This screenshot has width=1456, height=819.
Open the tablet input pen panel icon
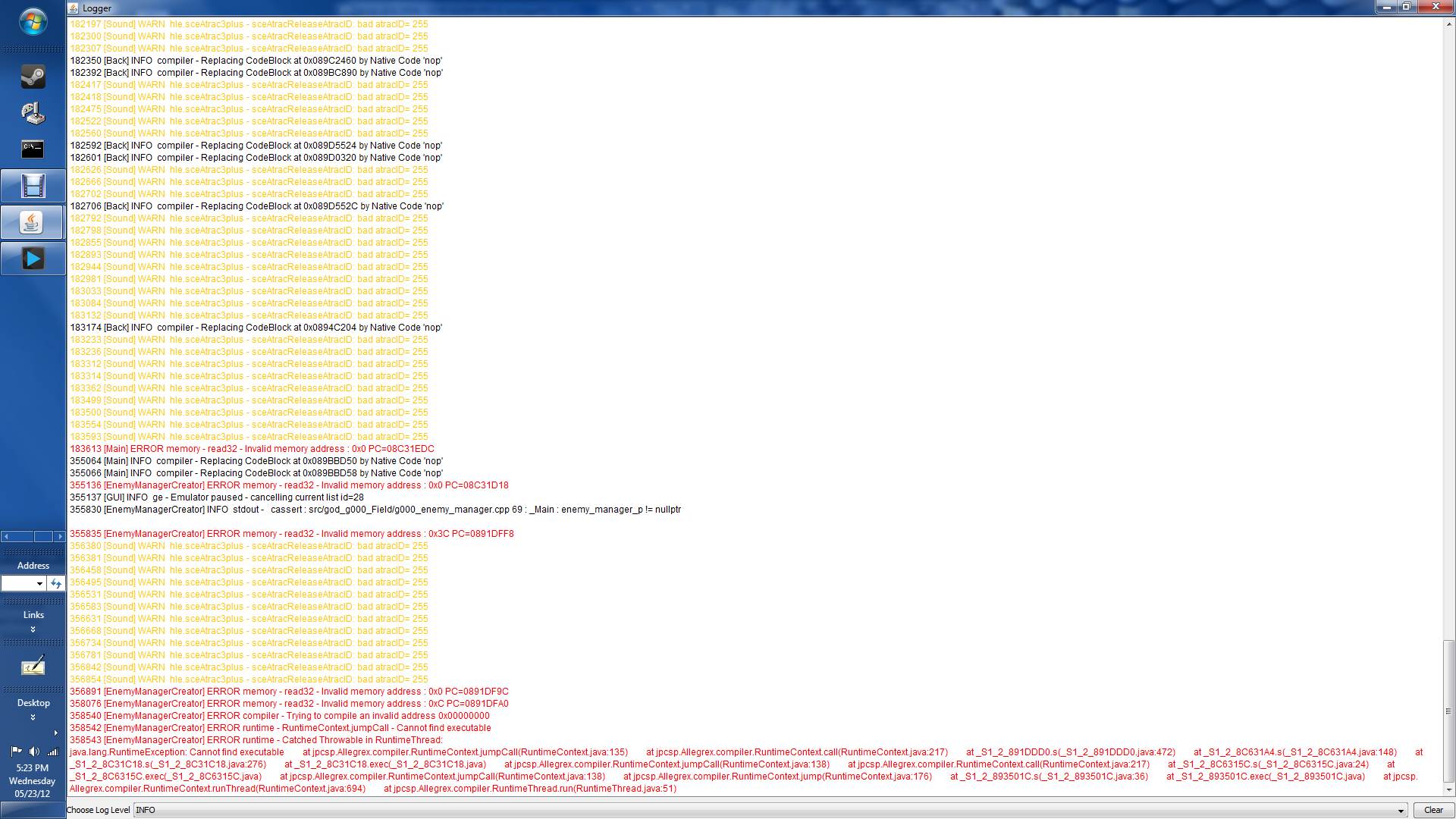33,667
